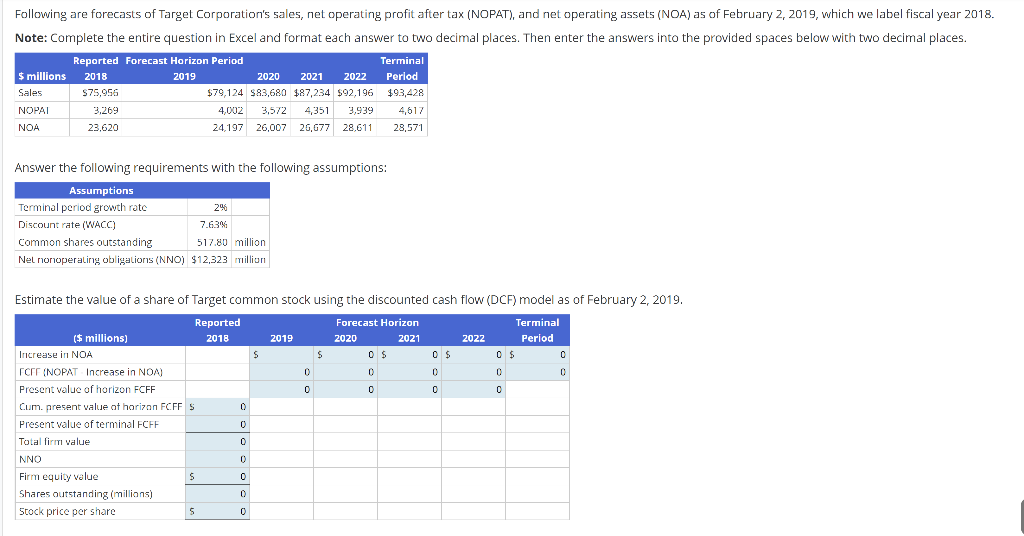Click the Forecast Horizon header in DCF table
Viewport: 1024px width, 536px height.
tap(377, 323)
